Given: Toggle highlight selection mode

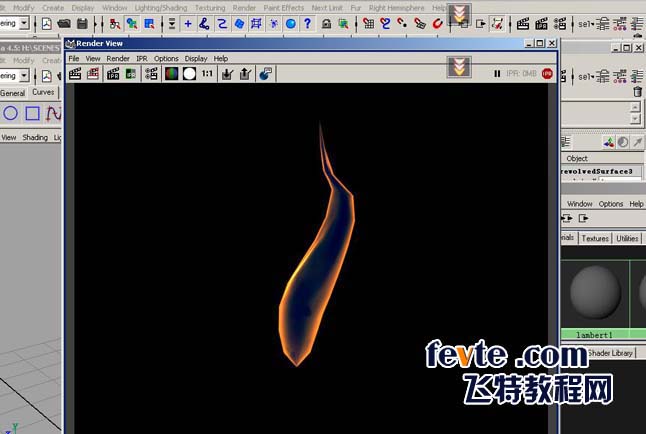Looking at the screenshot, I should 343,24.
